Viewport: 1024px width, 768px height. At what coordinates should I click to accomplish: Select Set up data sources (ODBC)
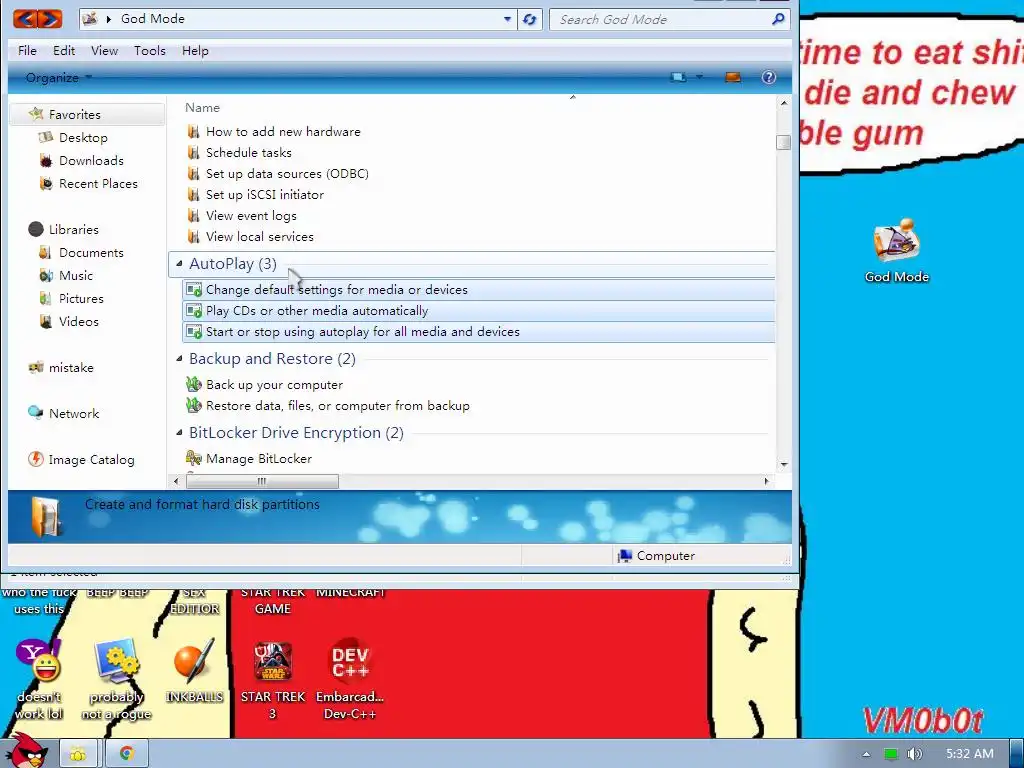(x=287, y=173)
